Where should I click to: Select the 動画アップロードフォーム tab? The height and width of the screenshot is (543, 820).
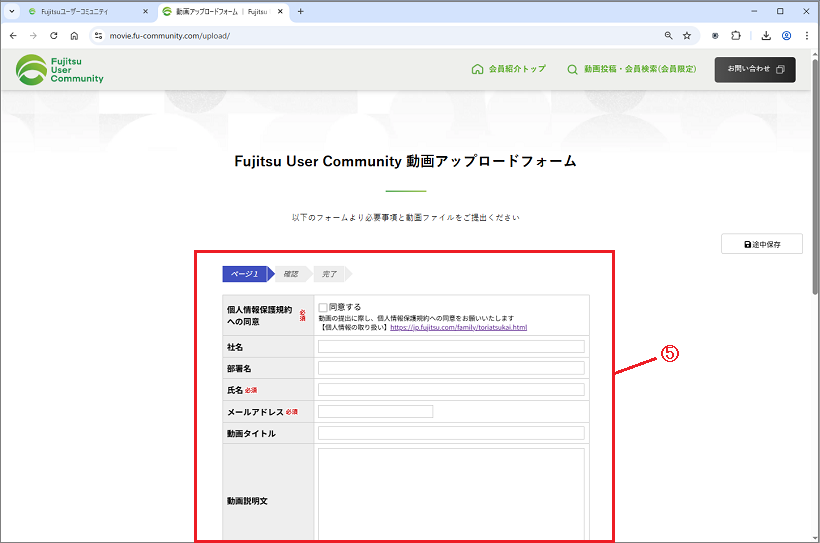click(223, 12)
